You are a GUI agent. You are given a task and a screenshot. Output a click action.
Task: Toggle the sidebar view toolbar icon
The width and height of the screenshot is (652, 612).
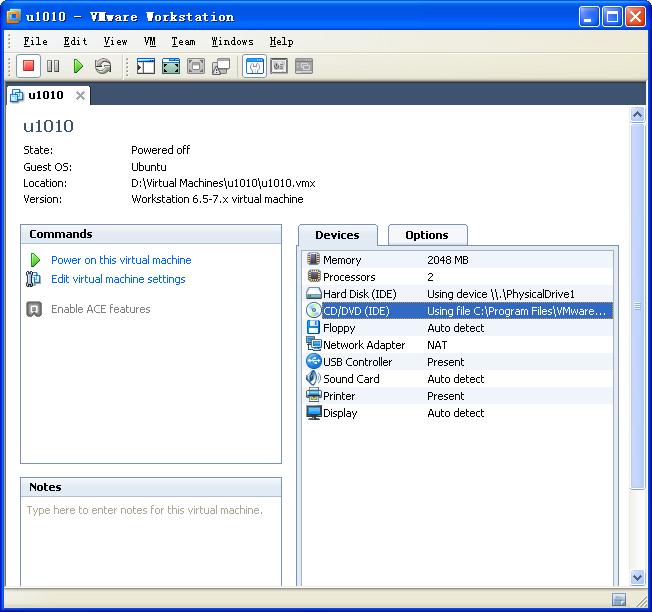[146, 66]
